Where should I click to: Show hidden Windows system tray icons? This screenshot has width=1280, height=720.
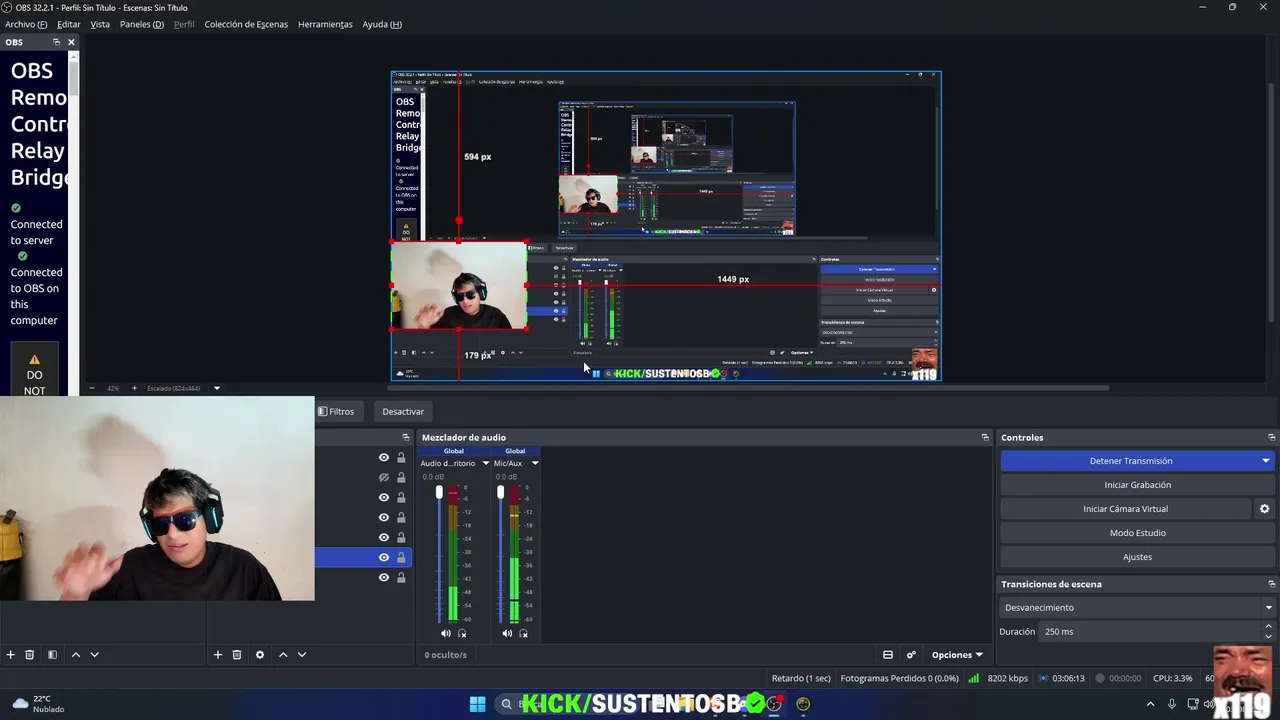[1150, 704]
